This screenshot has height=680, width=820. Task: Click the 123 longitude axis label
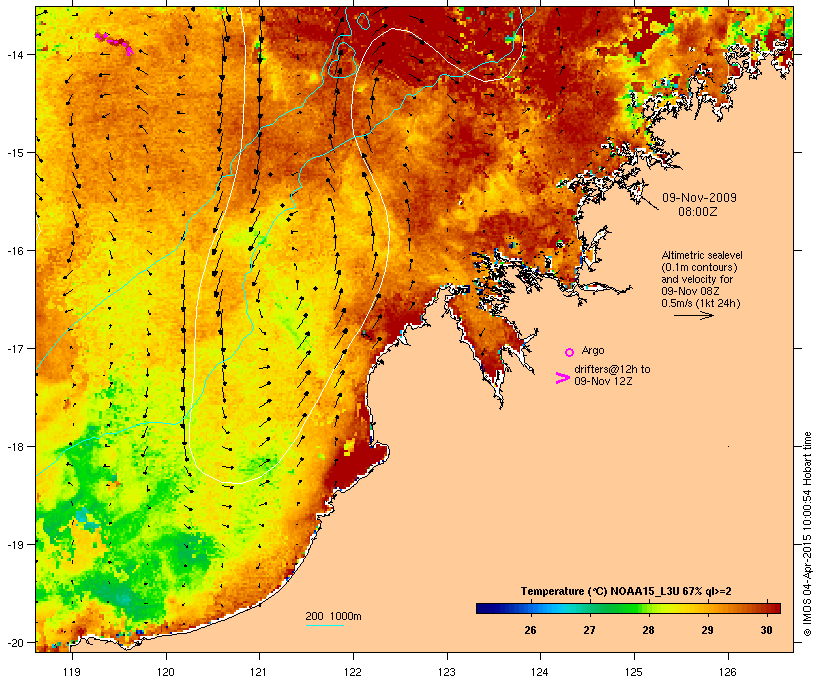[447, 672]
